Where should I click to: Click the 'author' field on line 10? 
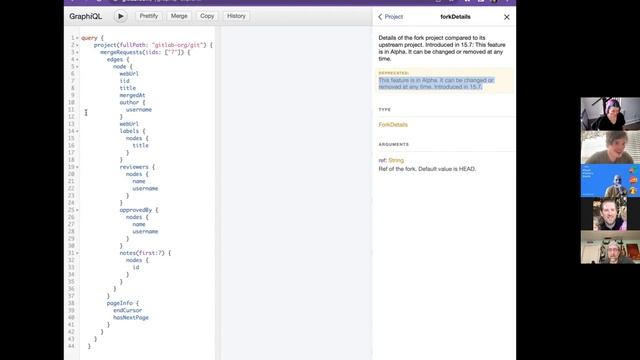tap(129, 102)
